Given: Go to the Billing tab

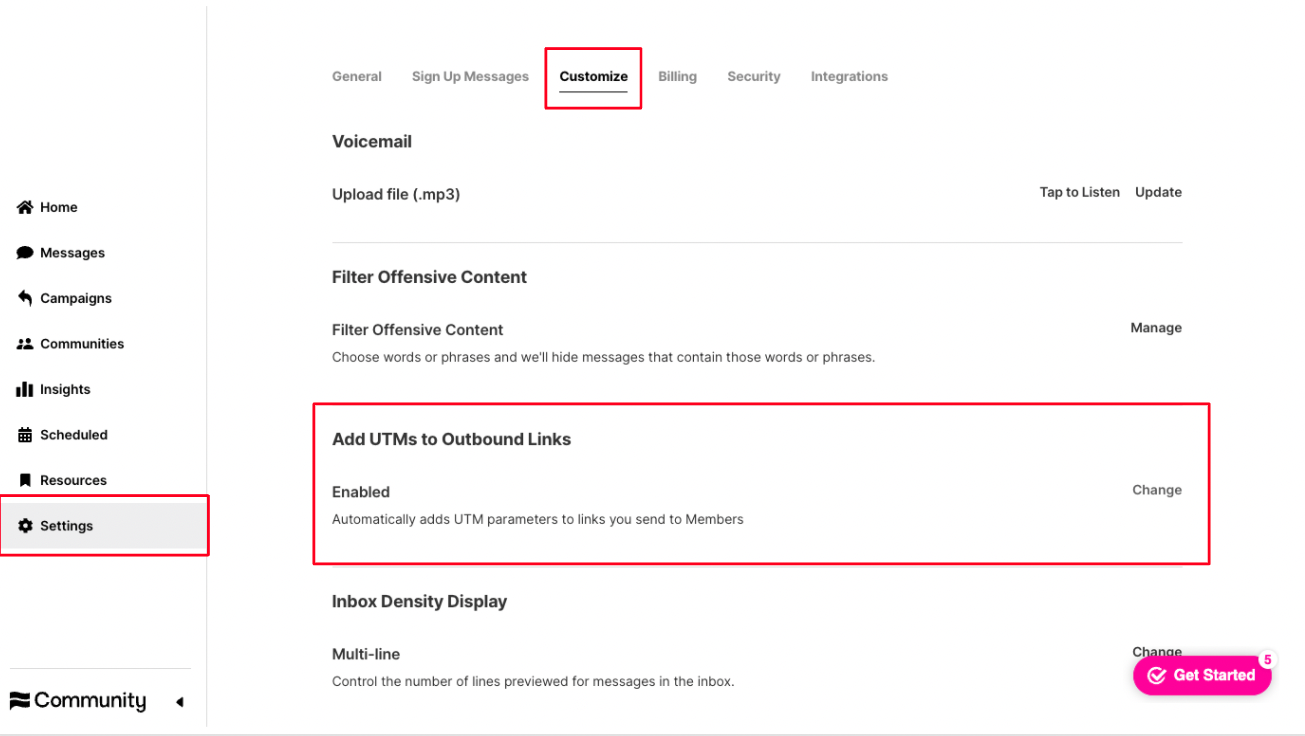Looking at the screenshot, I should click(677, 76).
